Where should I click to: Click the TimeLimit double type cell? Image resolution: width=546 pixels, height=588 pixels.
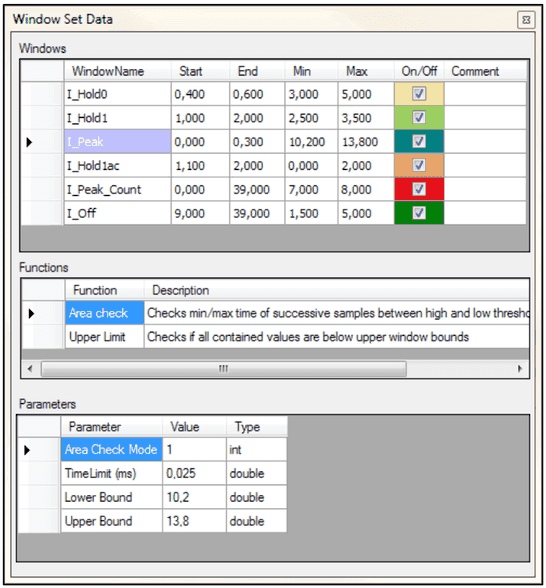[x=256, y=473]
